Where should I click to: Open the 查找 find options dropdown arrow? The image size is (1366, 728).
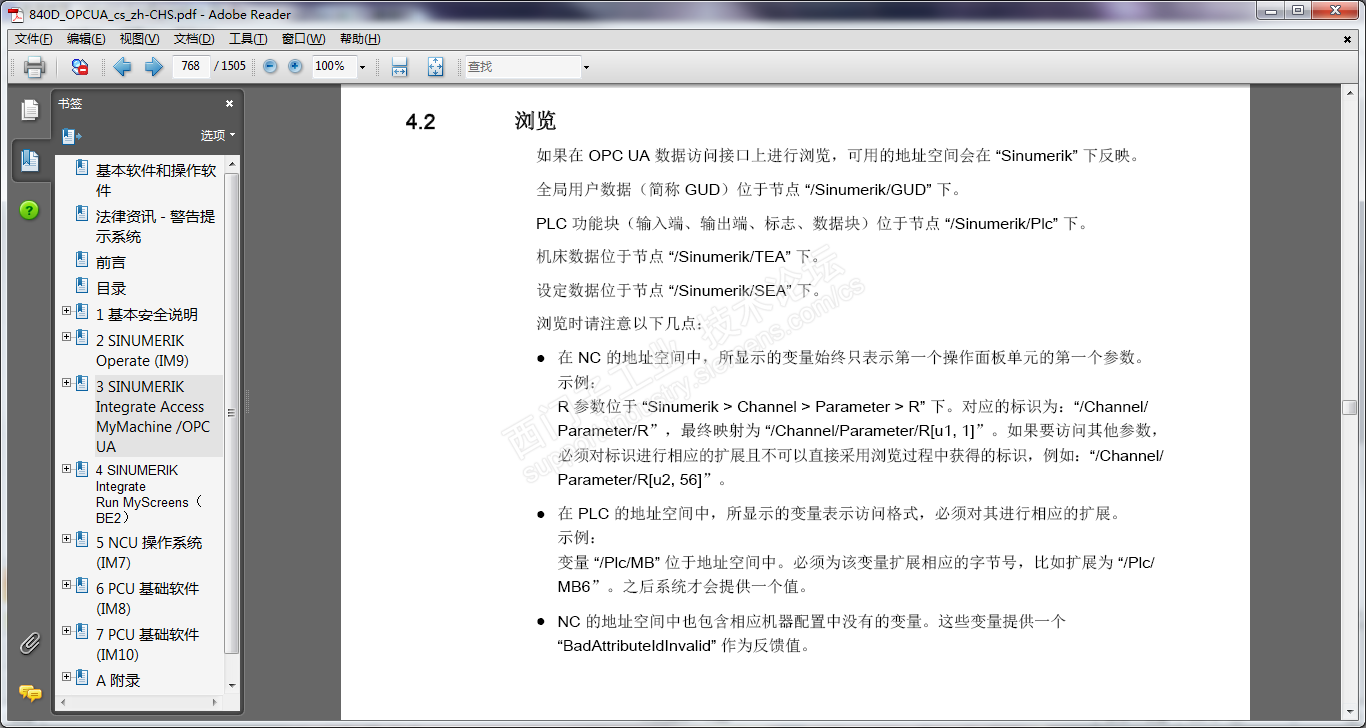586,67
